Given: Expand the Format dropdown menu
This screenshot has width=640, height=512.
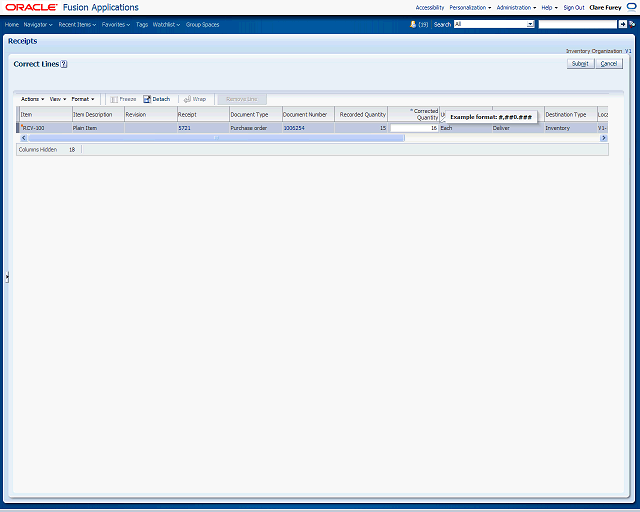Looking at the screenshot, I should click(82, 99).
